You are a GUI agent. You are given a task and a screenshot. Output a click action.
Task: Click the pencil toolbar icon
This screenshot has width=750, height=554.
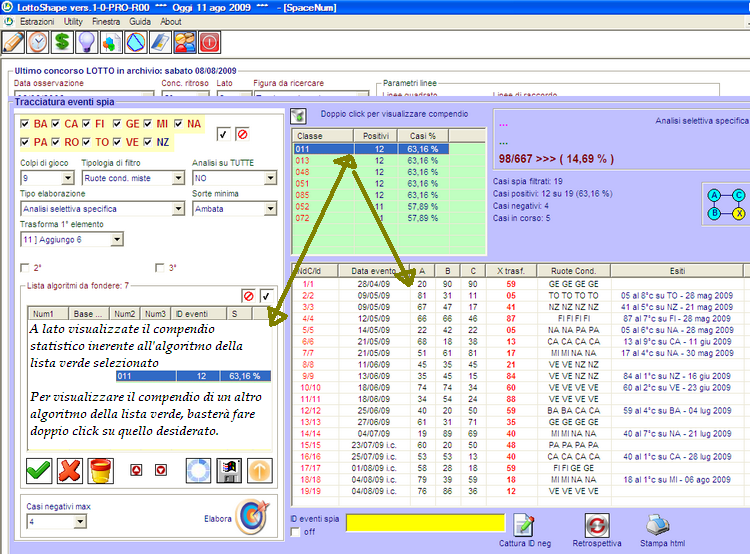[14, 43]
